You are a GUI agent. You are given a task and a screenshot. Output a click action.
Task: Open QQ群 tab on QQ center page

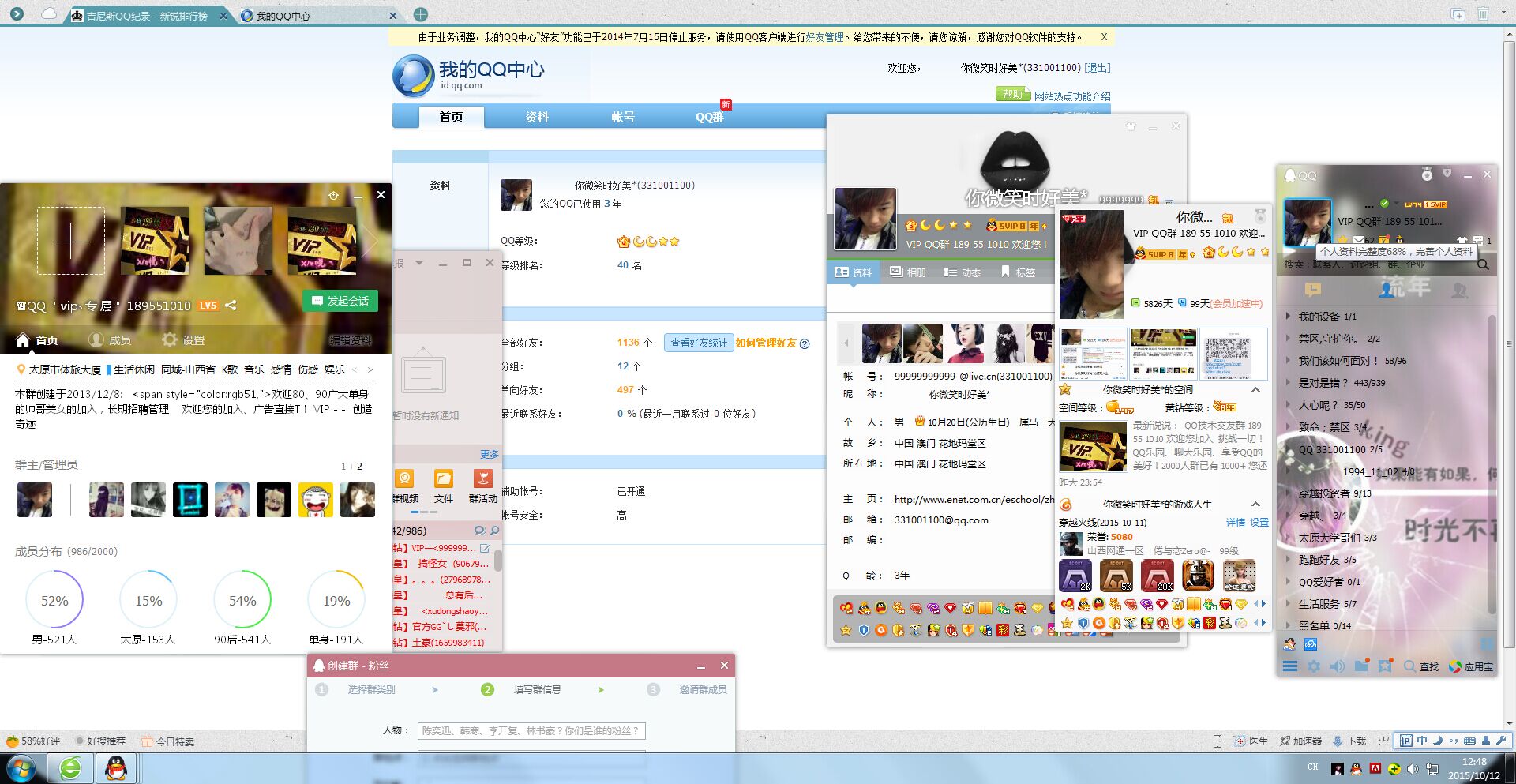point(709,117)
